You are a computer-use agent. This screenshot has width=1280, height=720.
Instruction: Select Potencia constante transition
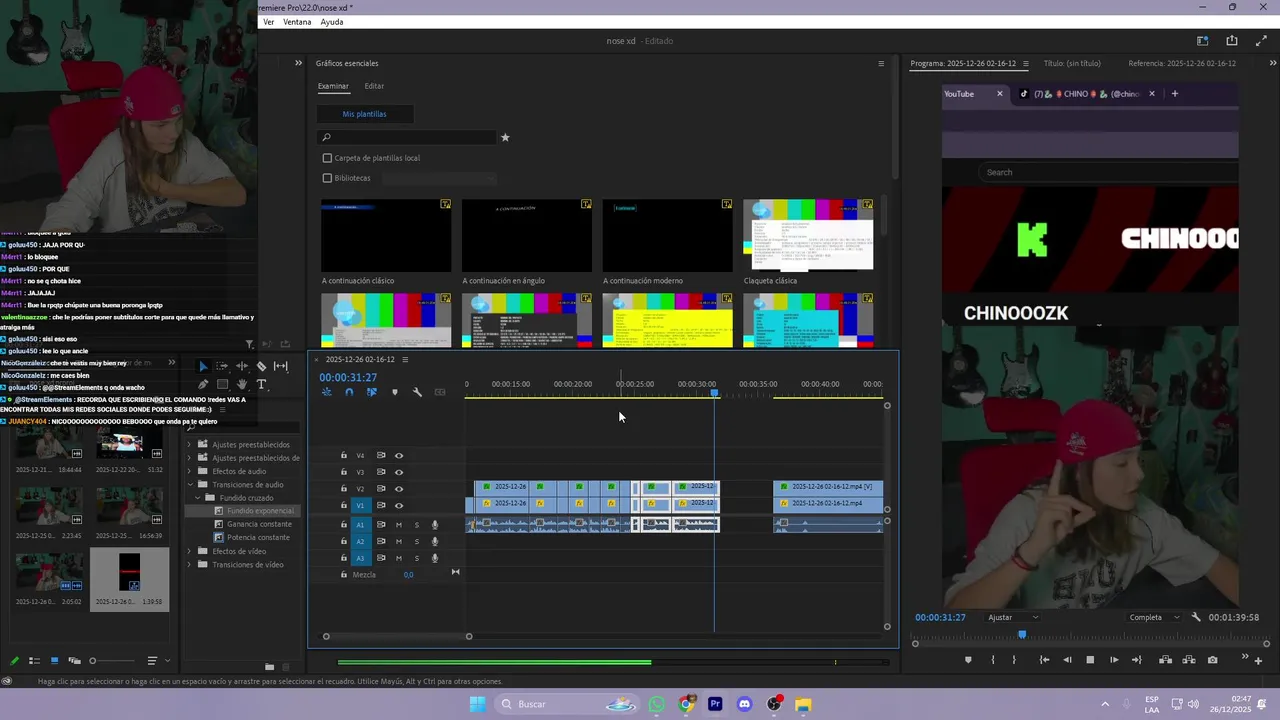pos(258,537)
